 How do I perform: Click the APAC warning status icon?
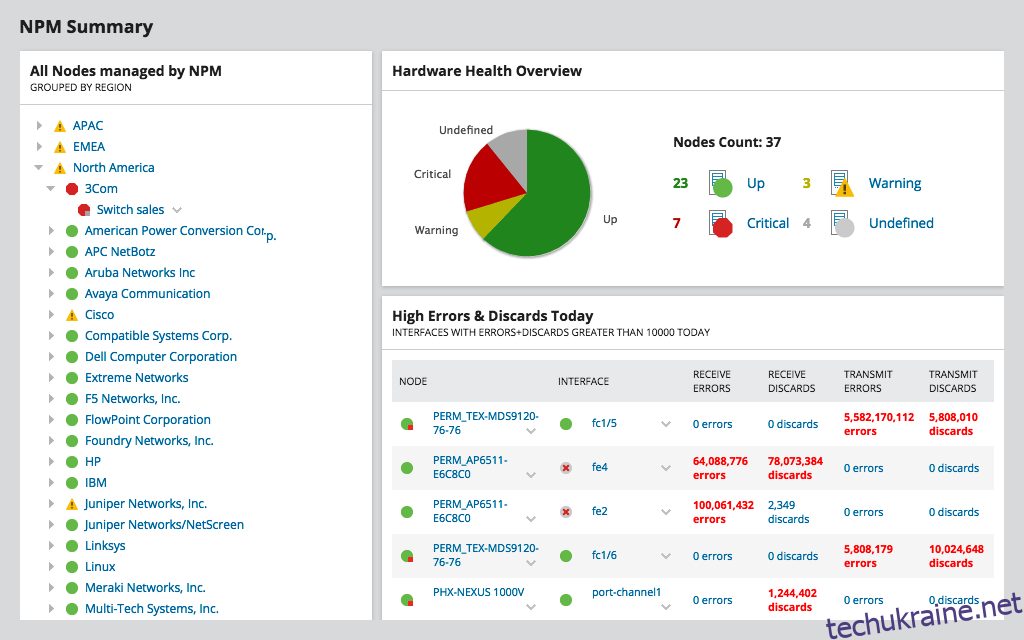click(60, 126)
